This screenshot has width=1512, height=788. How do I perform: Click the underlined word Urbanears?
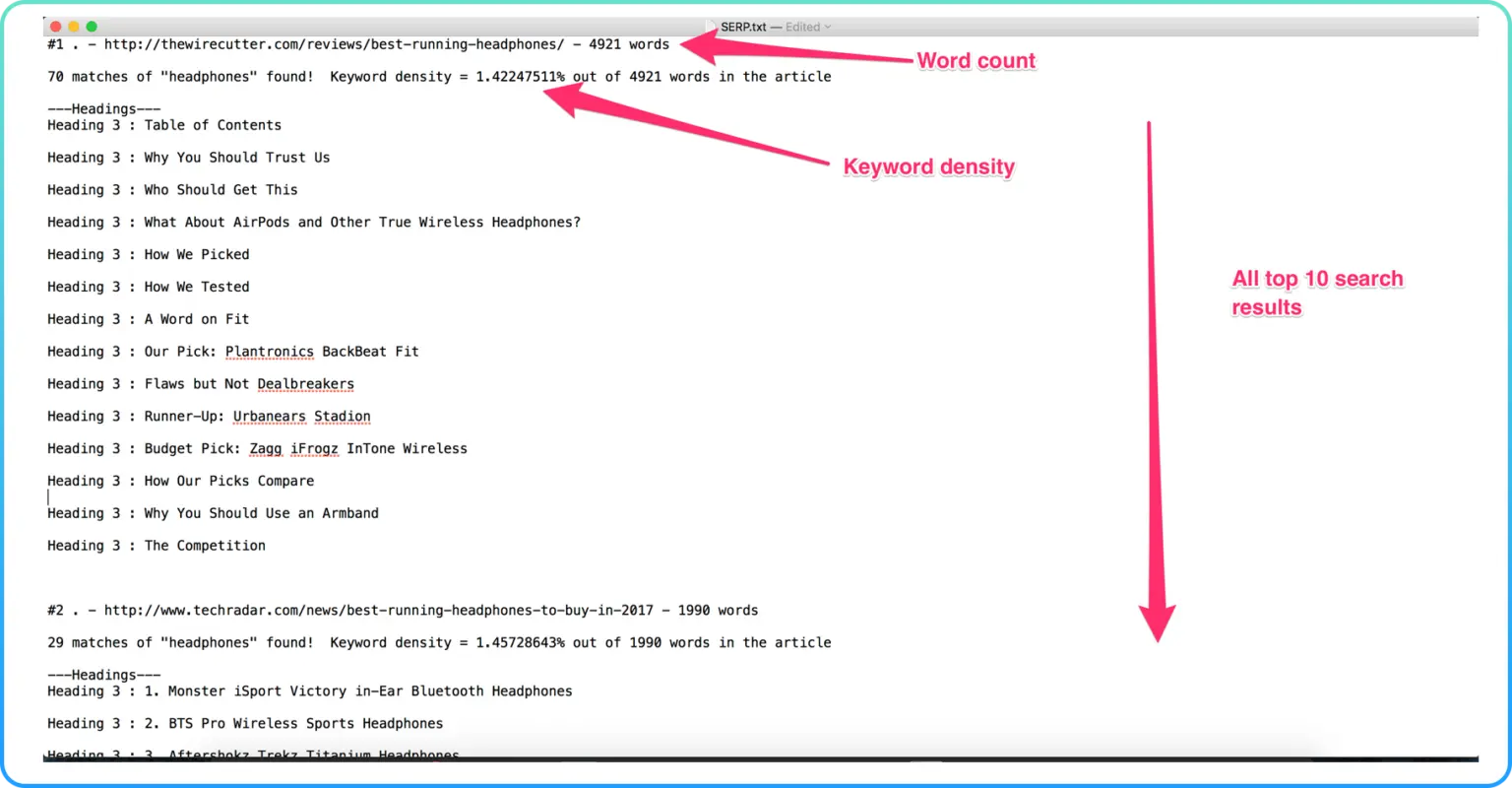[269, 417]
